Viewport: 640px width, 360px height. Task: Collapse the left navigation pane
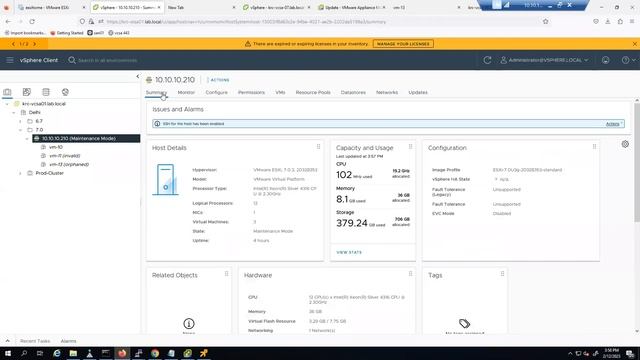click(x=138, y=76)
